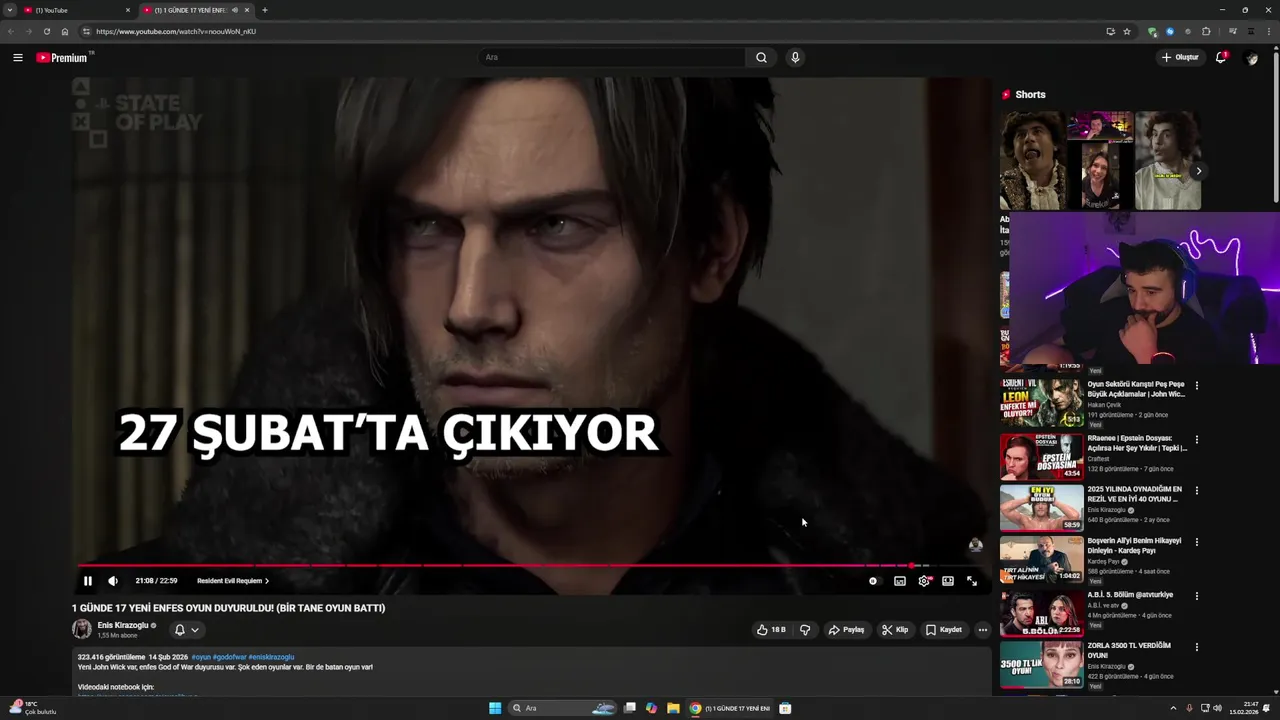This screenshot has height=720, width=1280.
Task: Click the #eniskirazoglu hashtag
Action: (x=271, y=657)
